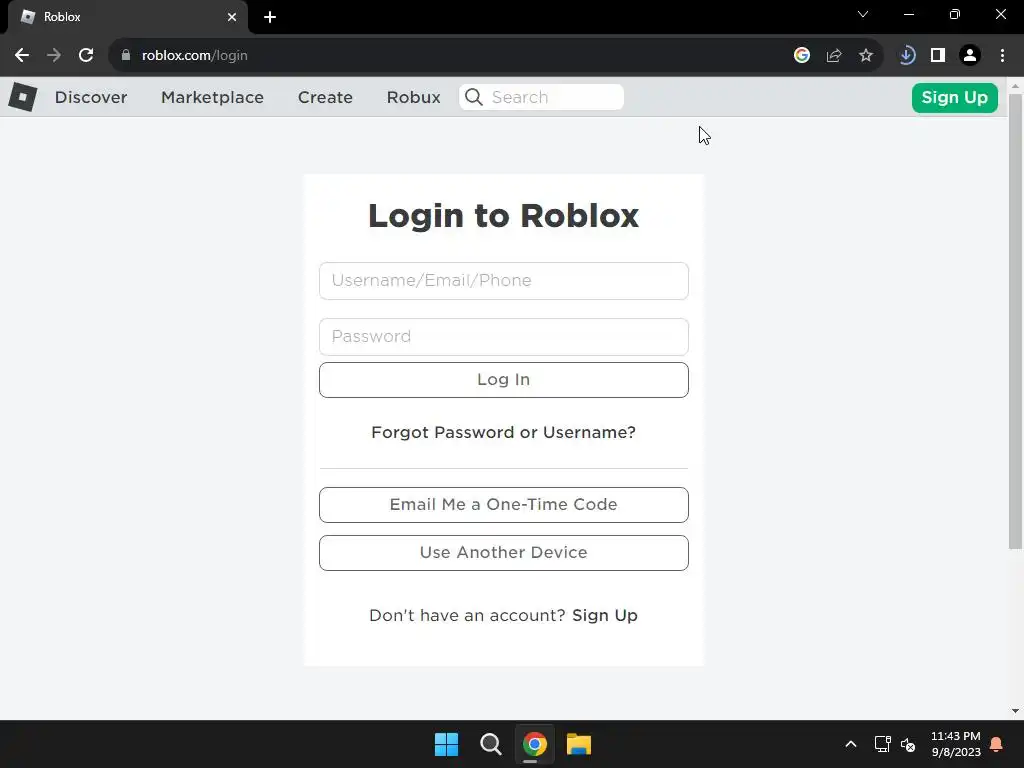The width and height of the screenshot is (1024, 768).
Task: Click the search magnifier icon in Roblox navbar
Action: point(474,97)
